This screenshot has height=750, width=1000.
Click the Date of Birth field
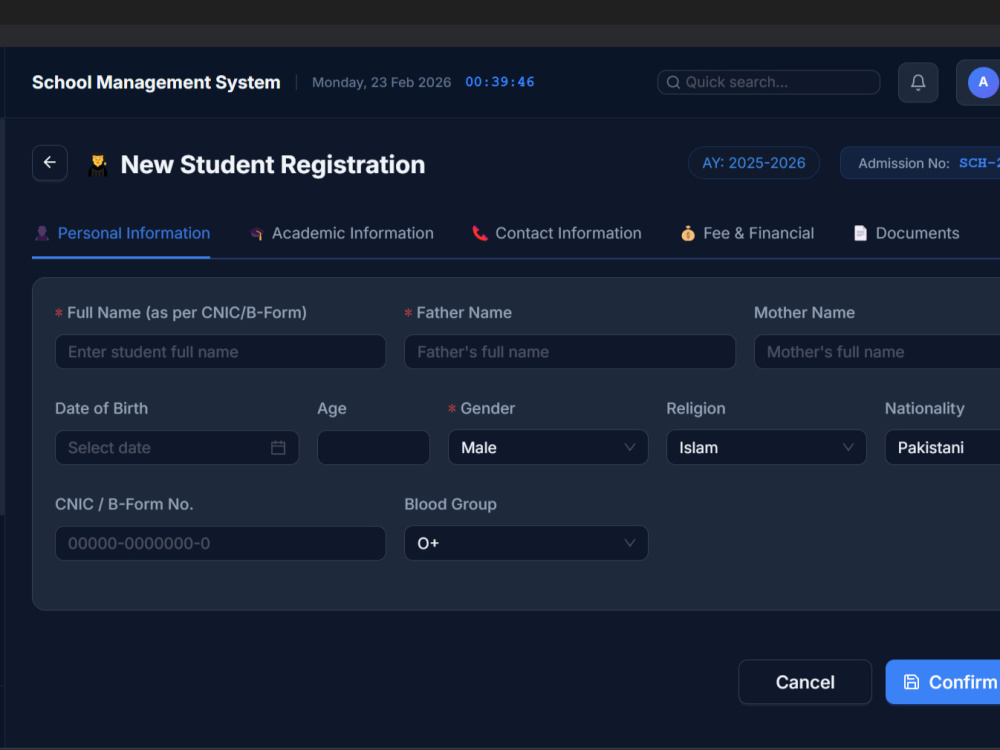pyautogui.click(x=177, y=448)
